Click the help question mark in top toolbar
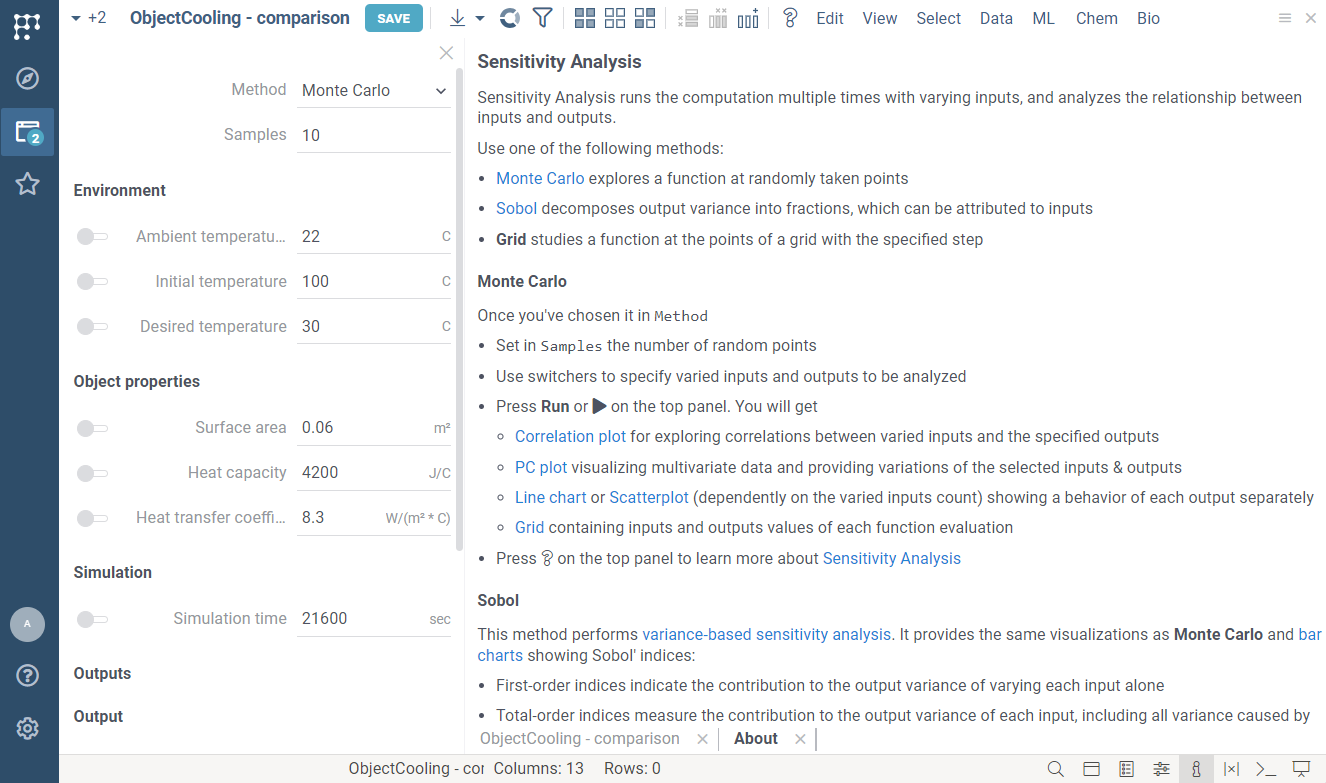 coord(790,18)
